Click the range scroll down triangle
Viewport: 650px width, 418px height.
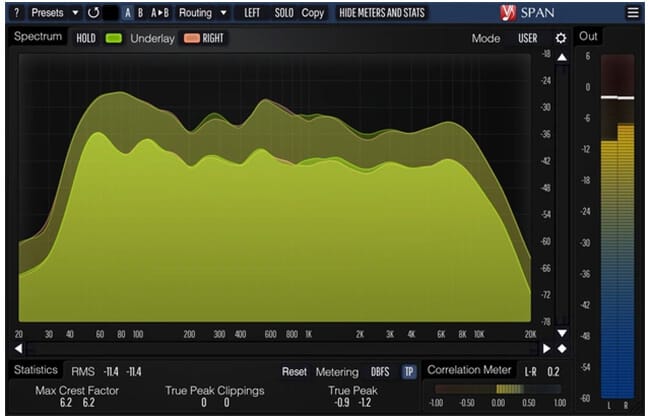pos(562,333)
